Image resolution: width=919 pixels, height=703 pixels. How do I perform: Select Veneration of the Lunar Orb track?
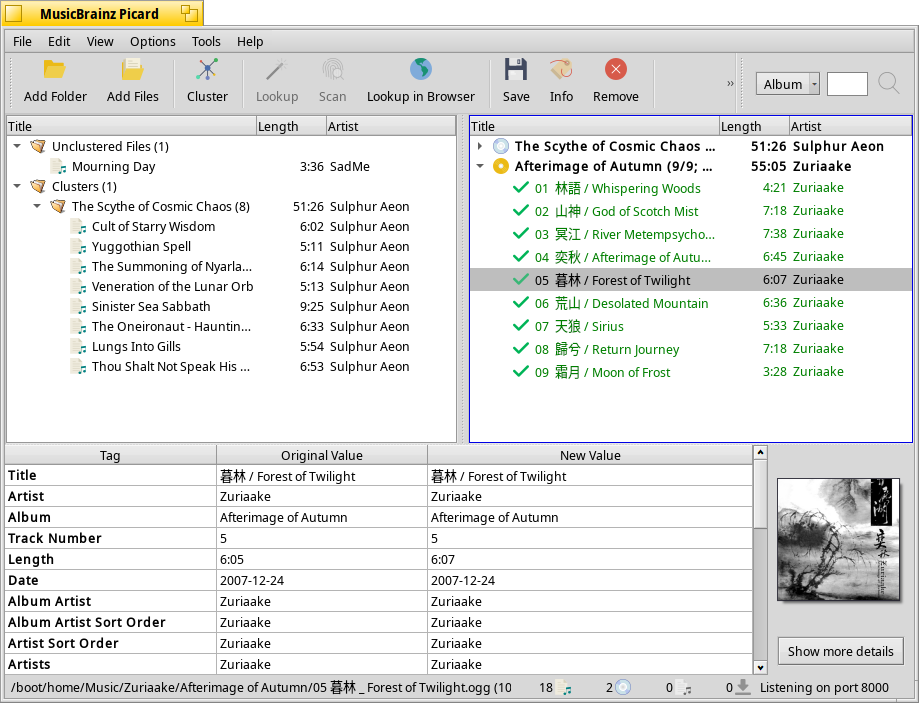tap(231, 287)
